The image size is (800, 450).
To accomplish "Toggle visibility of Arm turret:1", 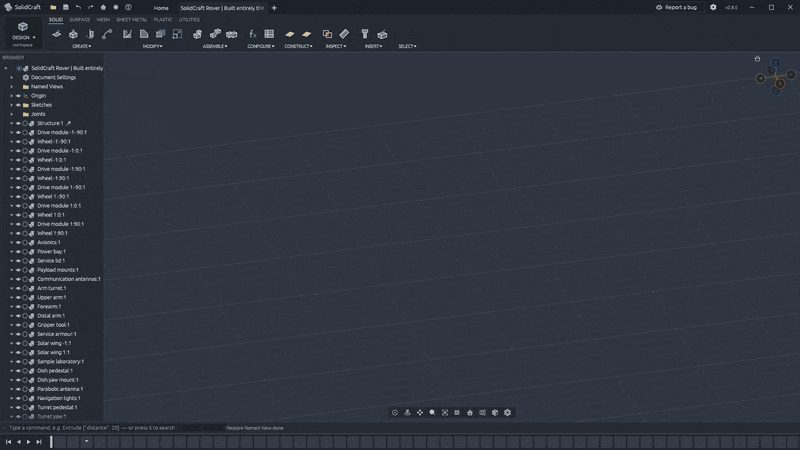I will click(x=18, y=289).
